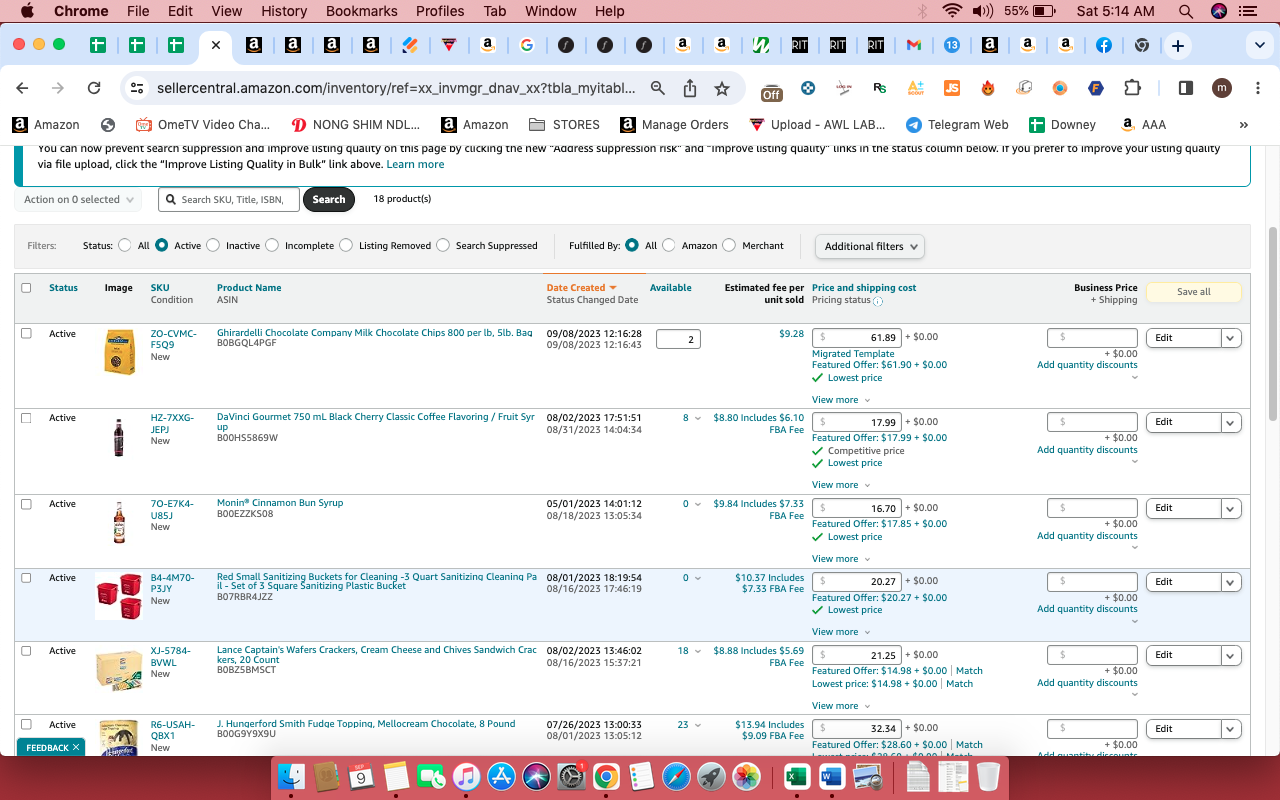Tick the DaVinci Gourmet row checkbox
The image size is (1280, 800).
(26, 418)
